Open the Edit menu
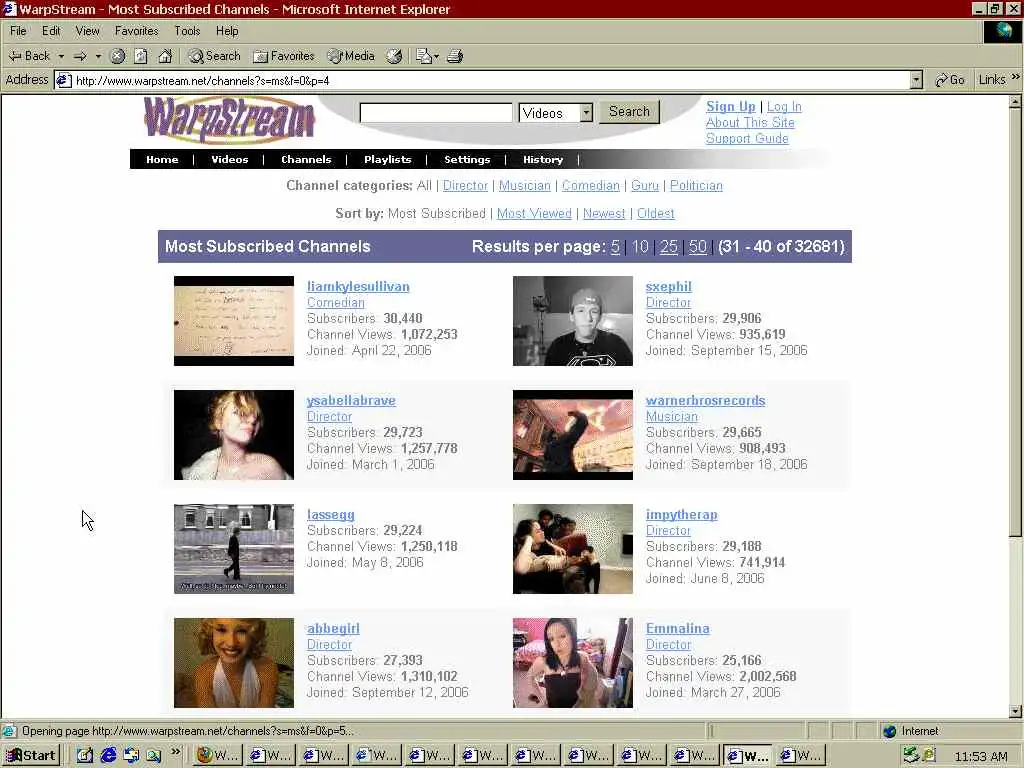 (51, 31)
